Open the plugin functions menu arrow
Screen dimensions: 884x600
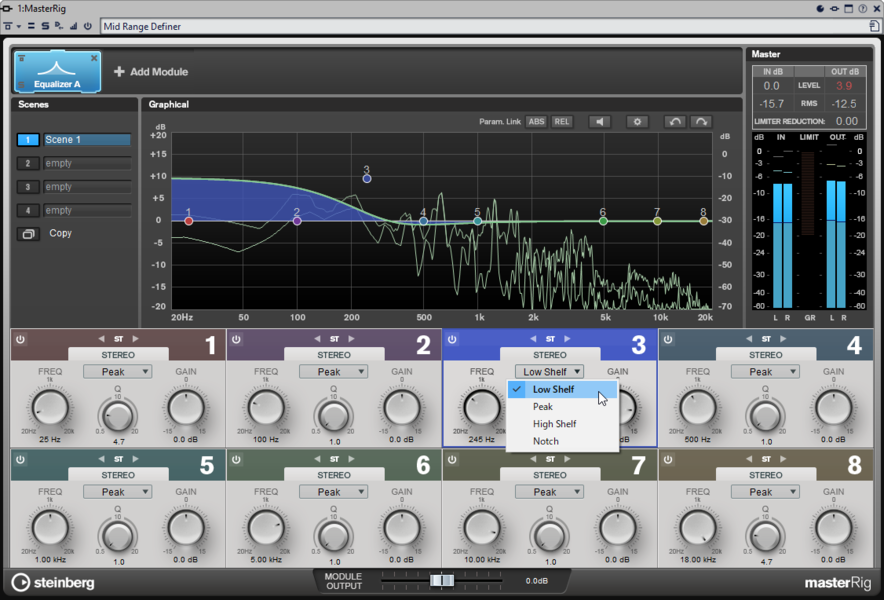tap(19, 27)
